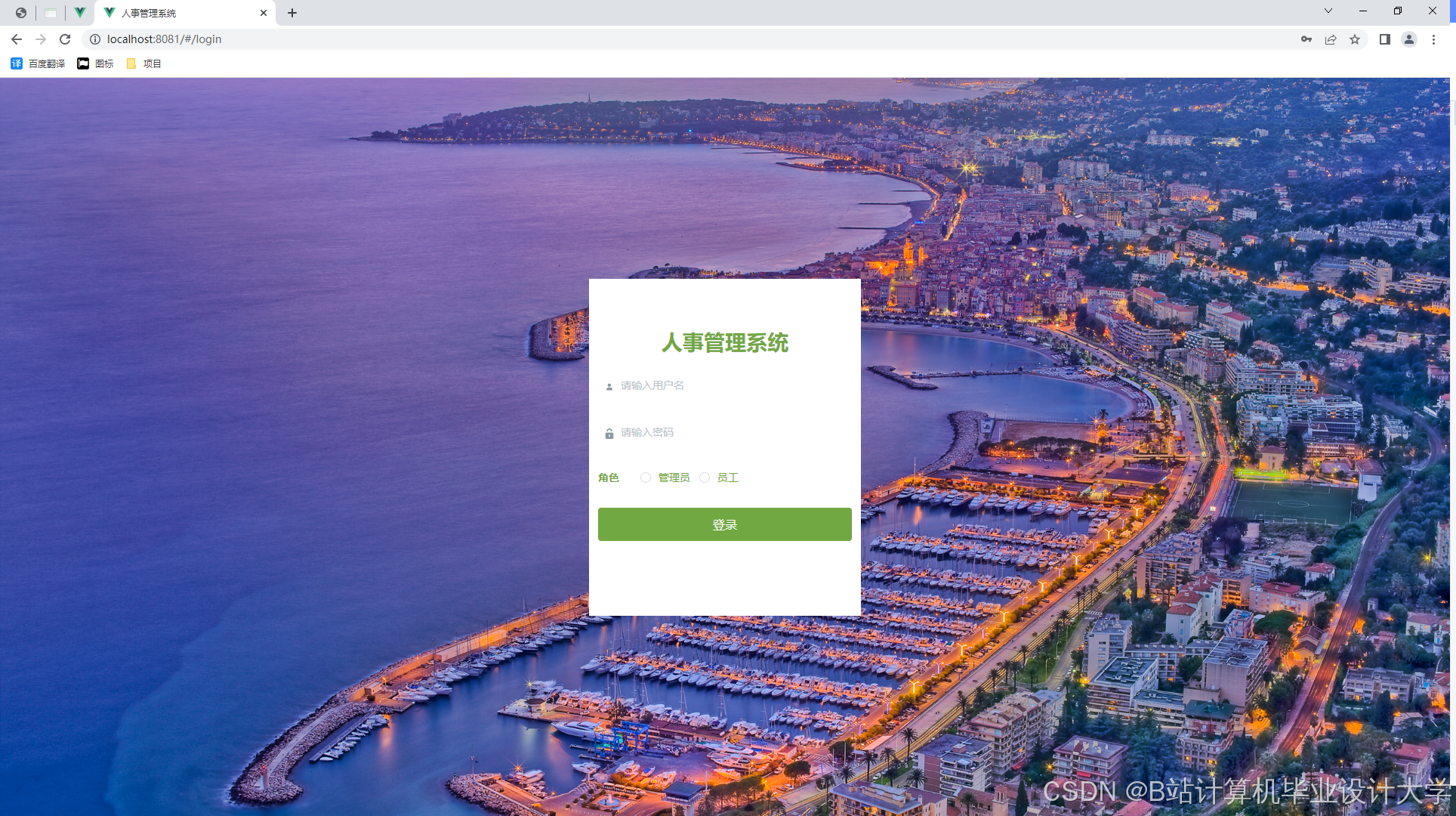
Task: Click the browser back arrow
Action: click(17, 39)
